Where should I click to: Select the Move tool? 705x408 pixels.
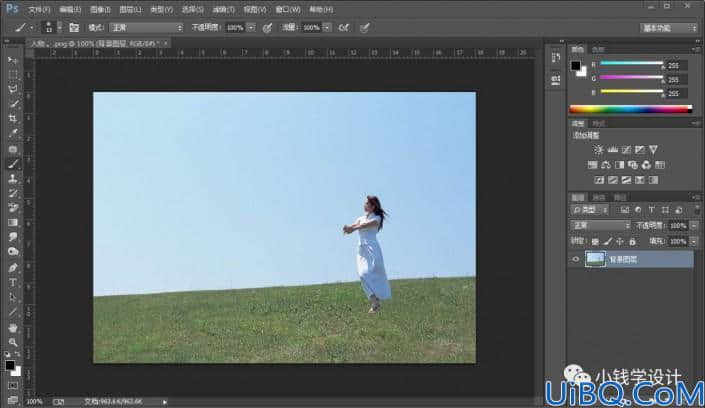pyautogui.click(x=13, y=60)
